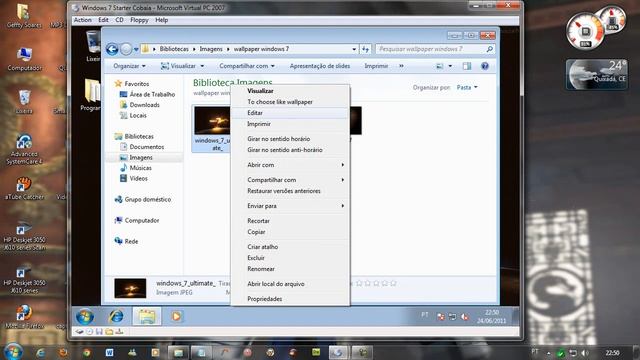Open Advanced SystemCare 4 desktop icon
The image size is (640, 360).
tap(24, 150)
